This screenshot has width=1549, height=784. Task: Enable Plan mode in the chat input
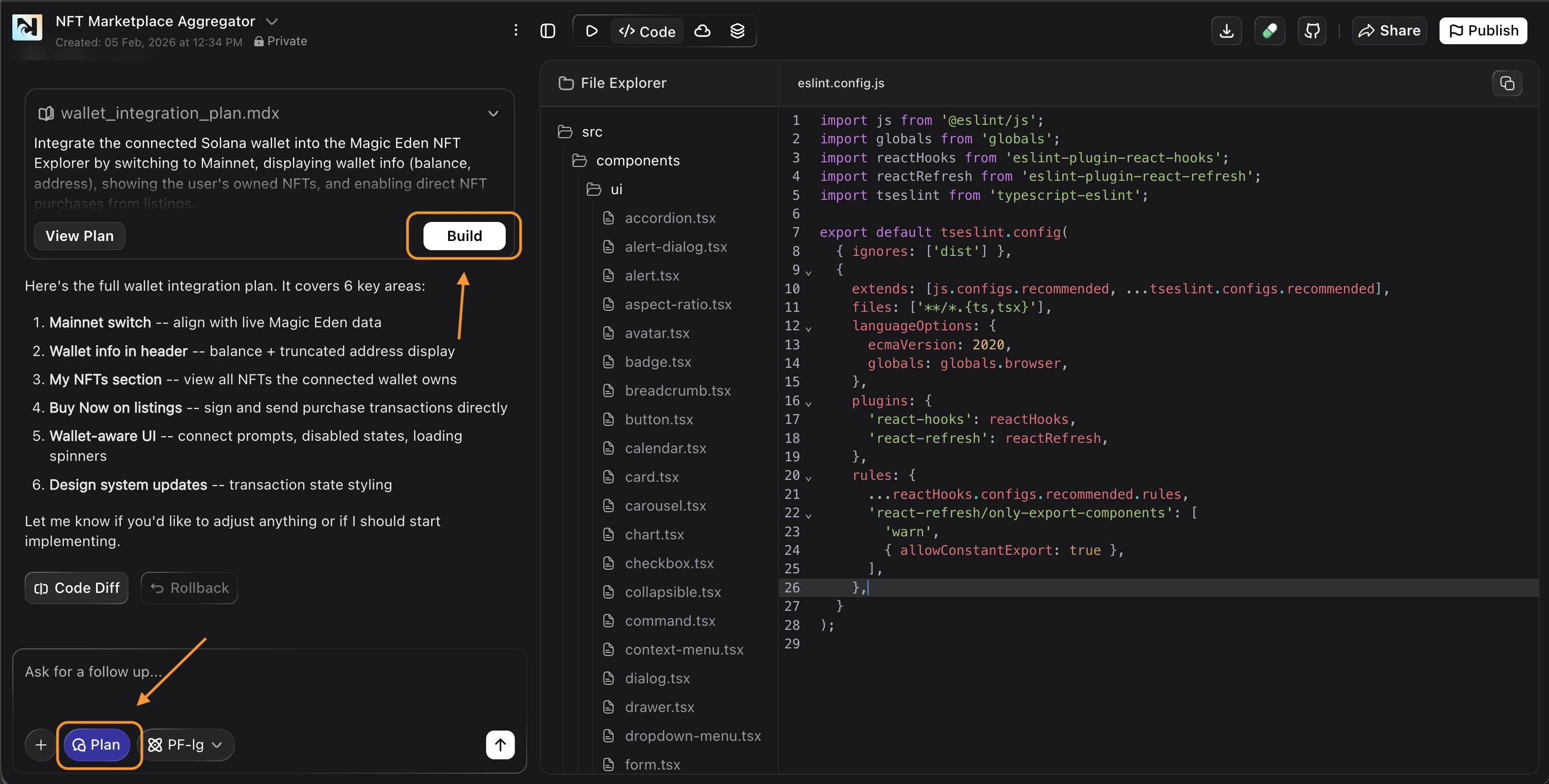click(98, 744)
